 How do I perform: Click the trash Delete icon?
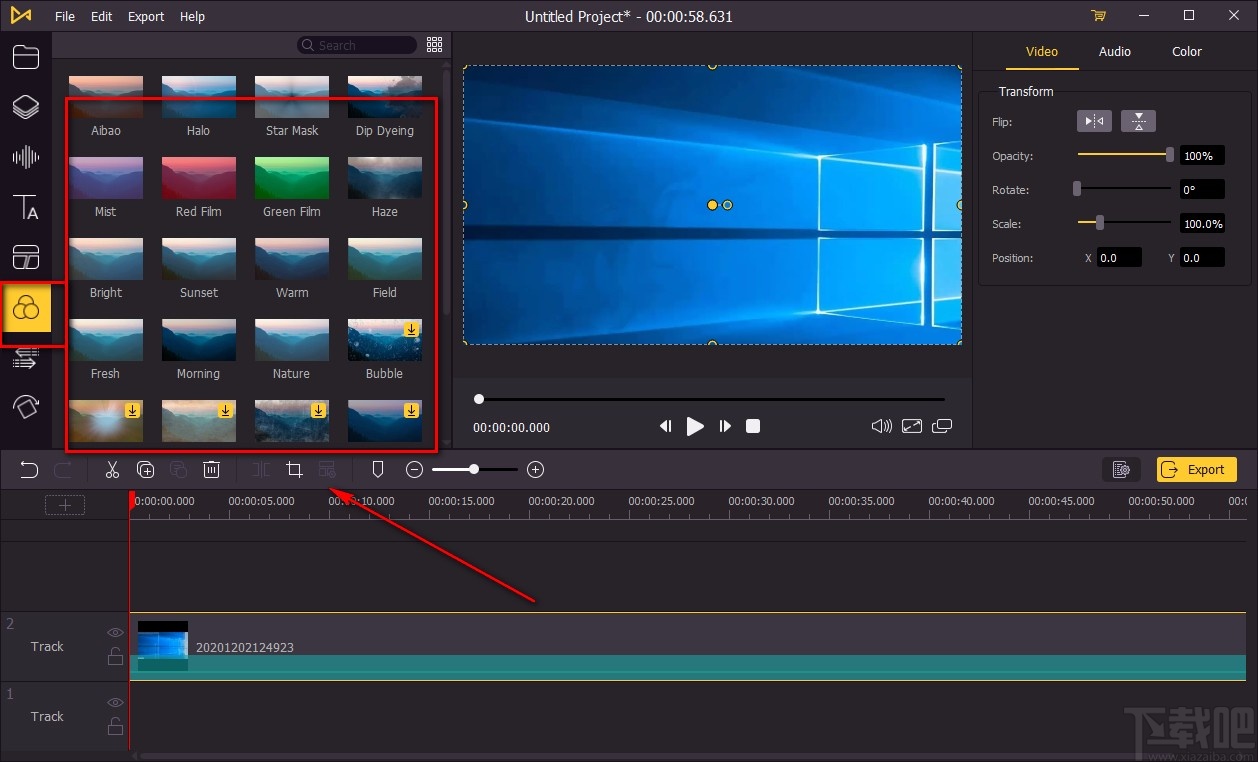212,470
